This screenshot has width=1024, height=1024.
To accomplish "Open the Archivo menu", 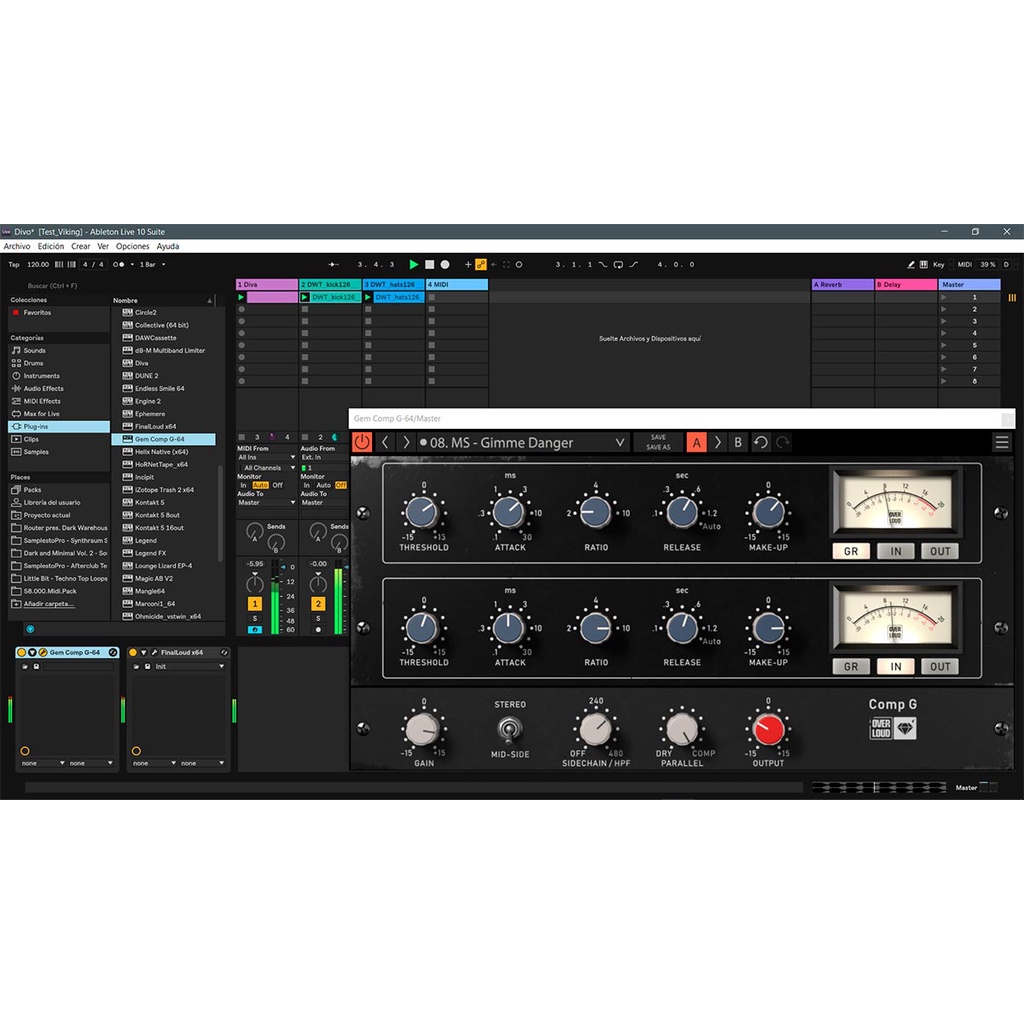I will click(17, 246).
